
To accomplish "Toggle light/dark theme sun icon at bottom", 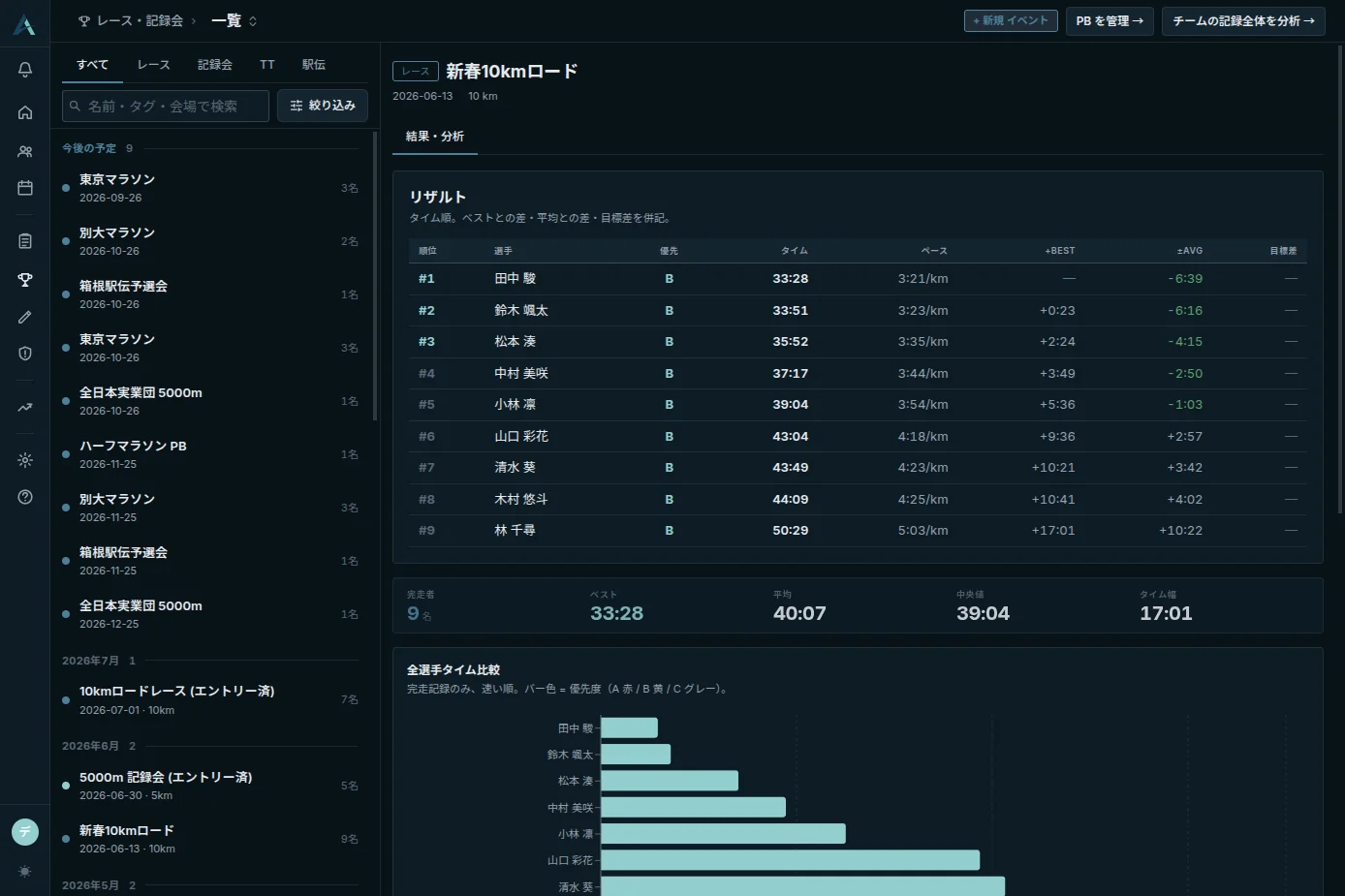I will (25, 872).
